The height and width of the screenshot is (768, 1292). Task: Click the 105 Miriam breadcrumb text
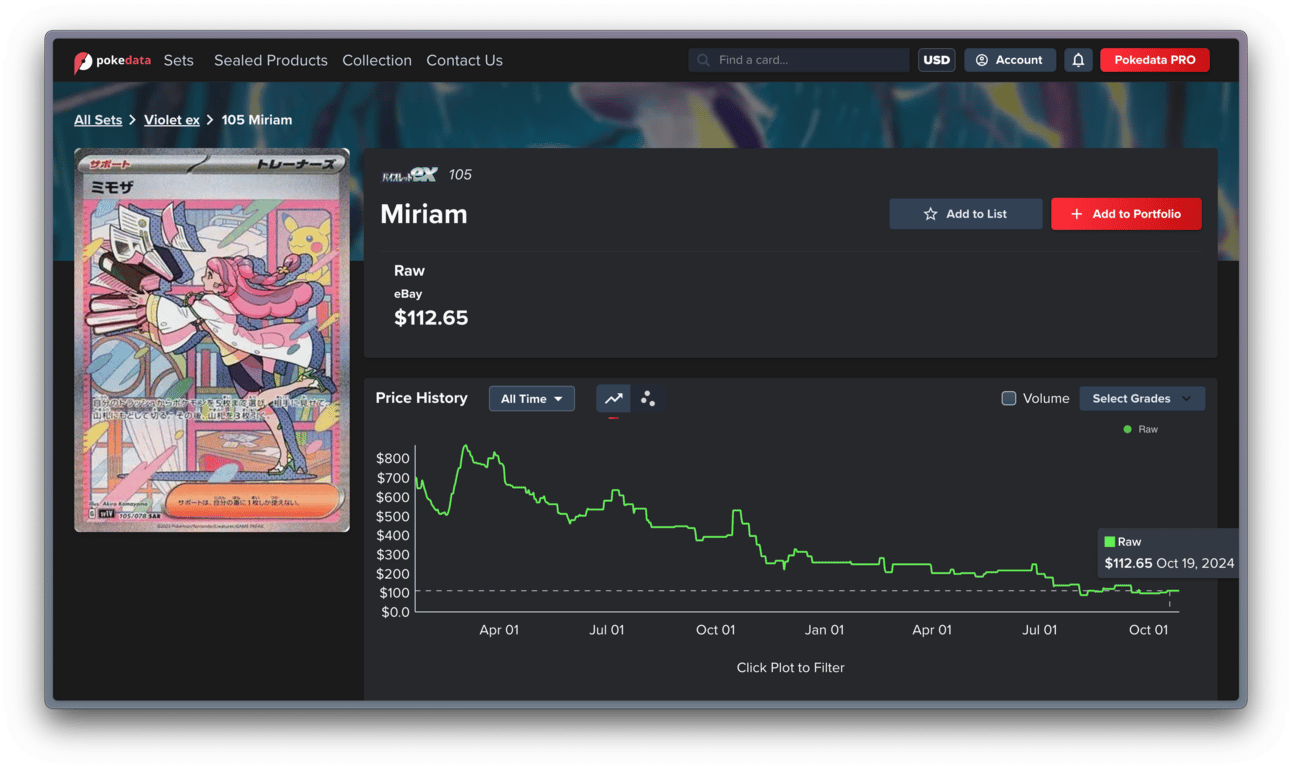coord(257,120)
